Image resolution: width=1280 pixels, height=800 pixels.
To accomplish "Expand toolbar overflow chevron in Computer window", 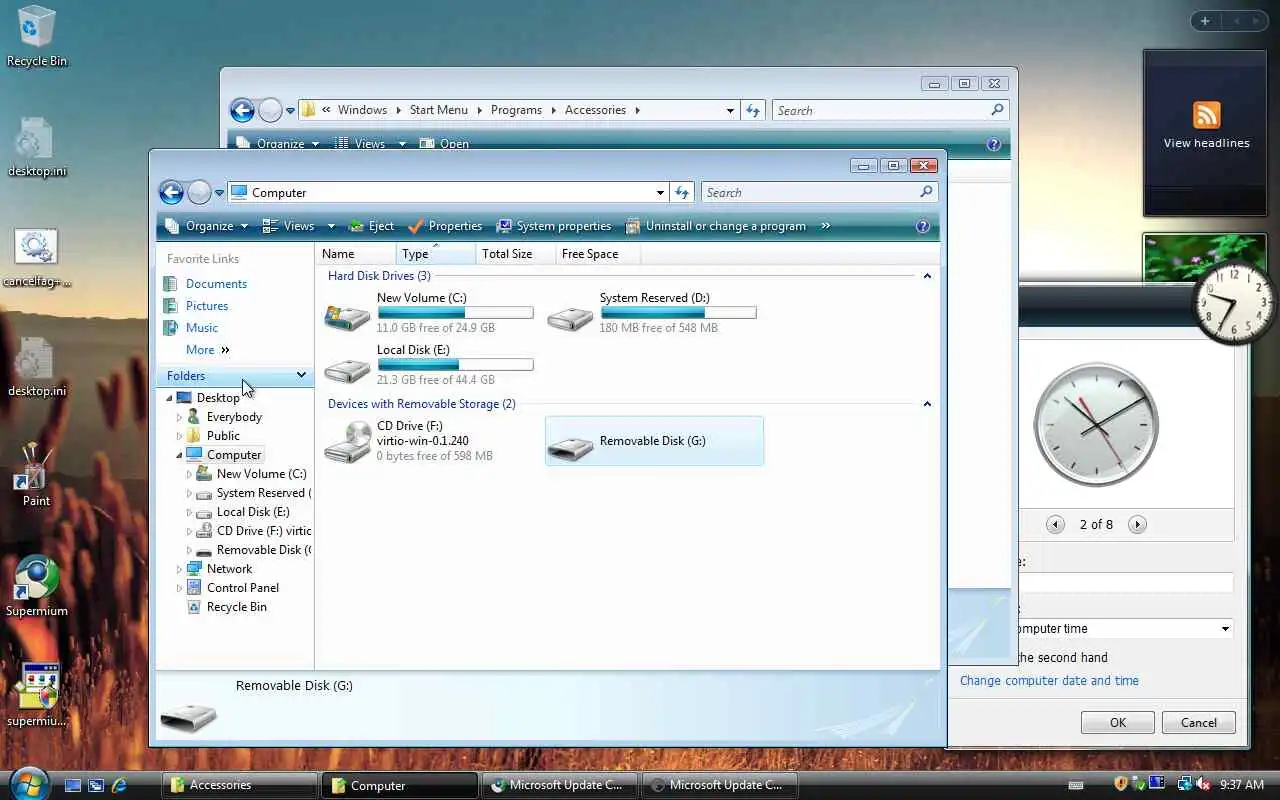I will point(825,226).
